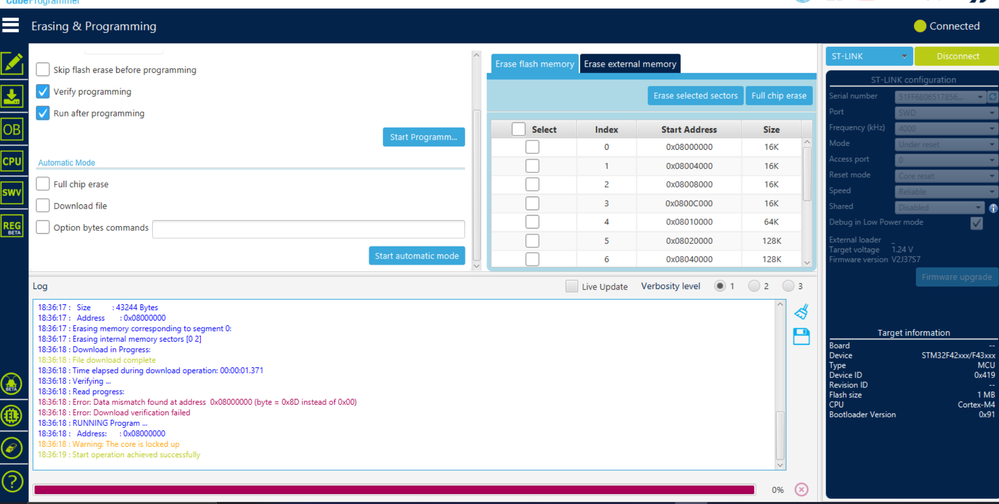Enable Download file option
The width and height of the screenshot is (999, 504).
[43, 205]
